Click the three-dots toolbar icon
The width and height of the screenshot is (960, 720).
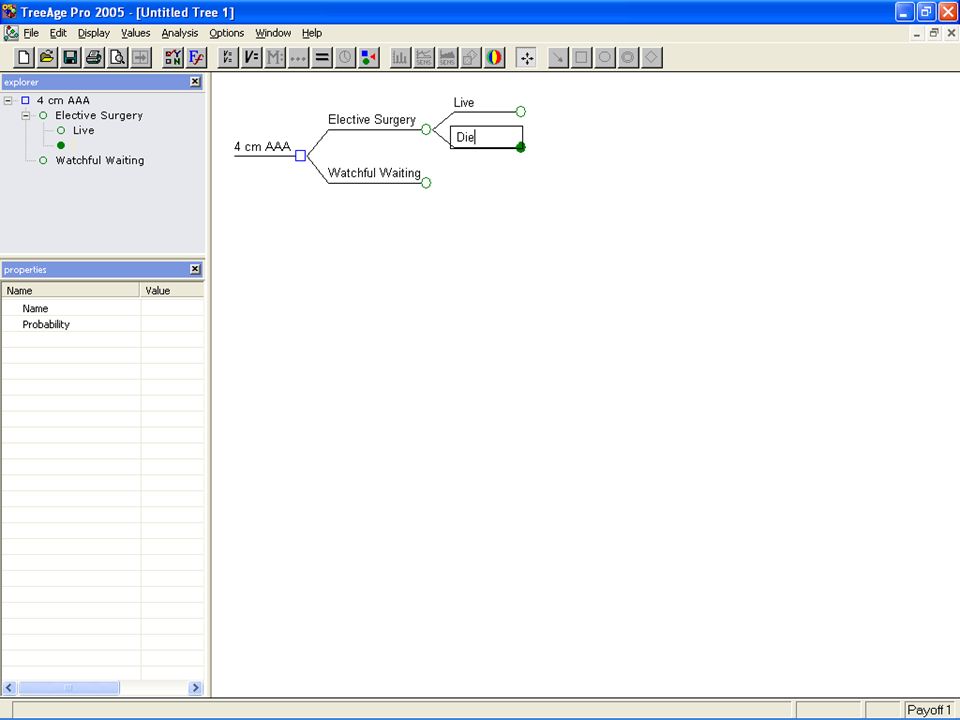tap(298, 58)
